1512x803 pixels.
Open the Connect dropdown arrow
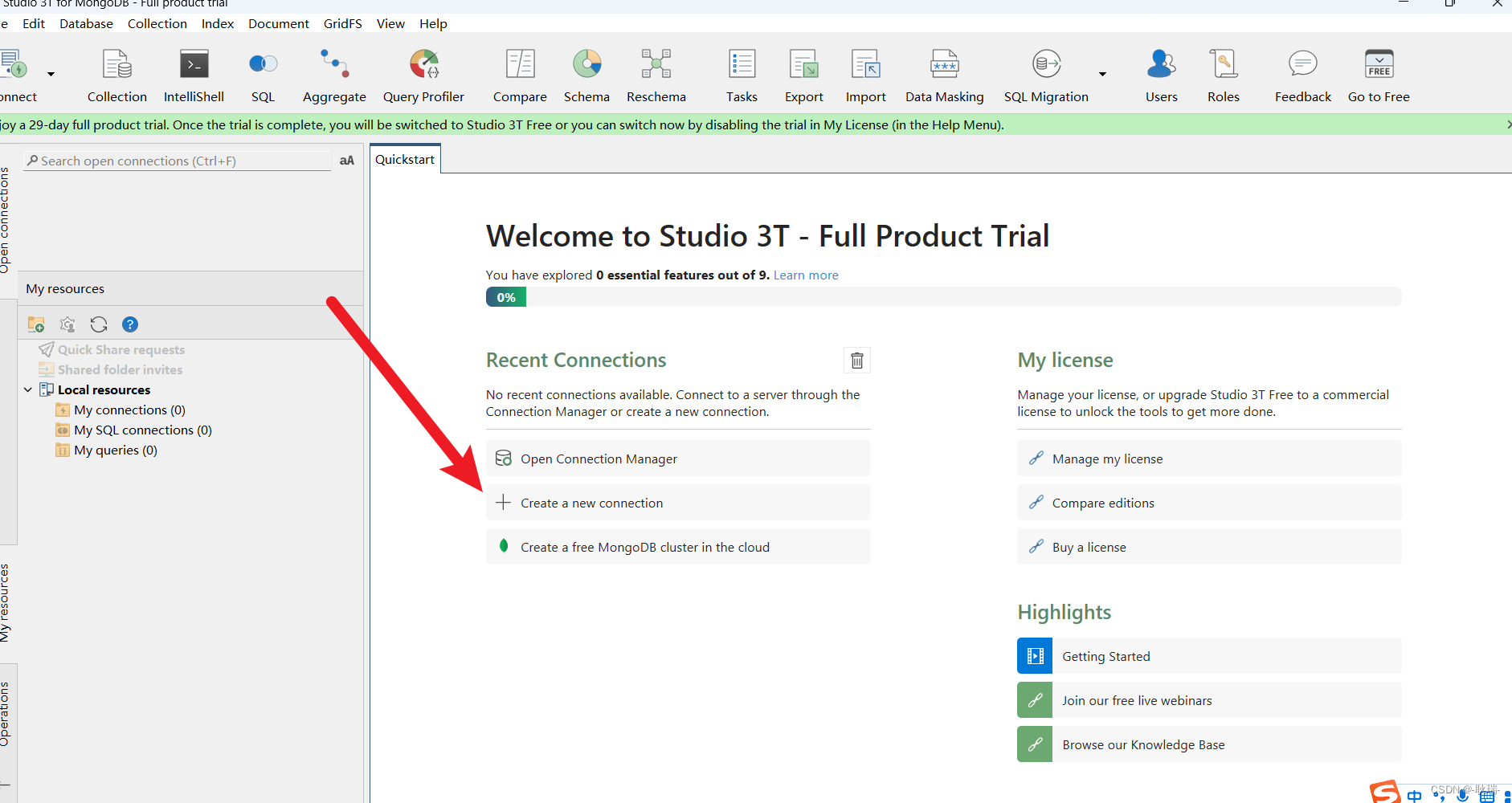point(51,74)
